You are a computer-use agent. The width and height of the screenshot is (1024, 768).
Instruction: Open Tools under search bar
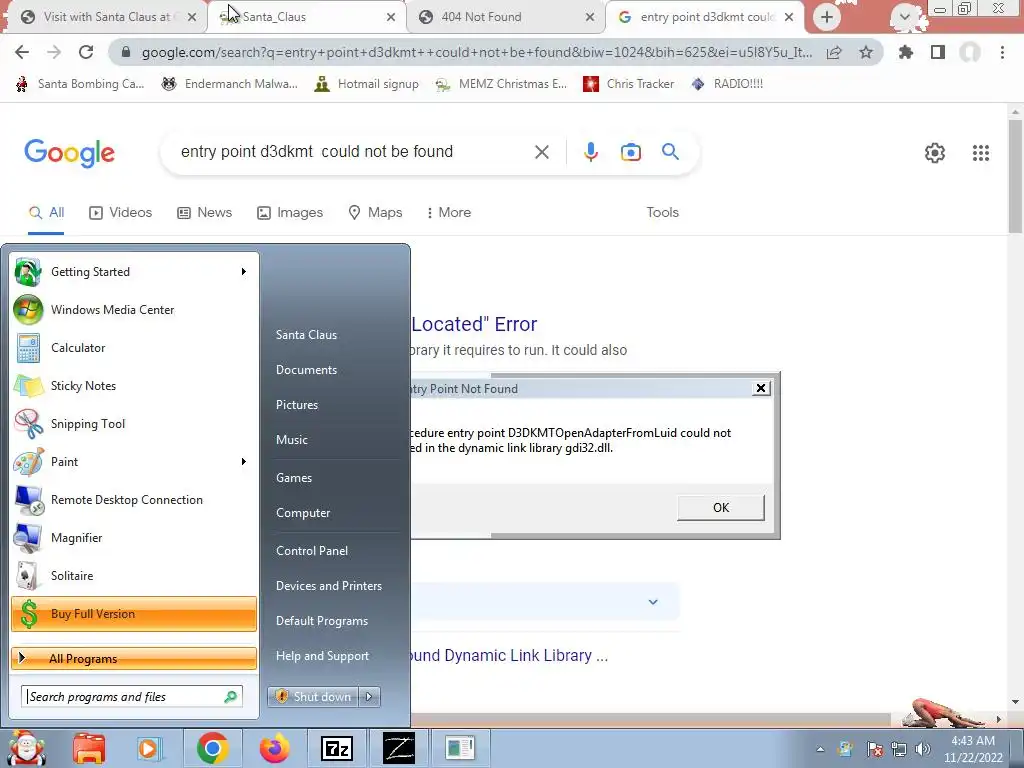point(662,212)
